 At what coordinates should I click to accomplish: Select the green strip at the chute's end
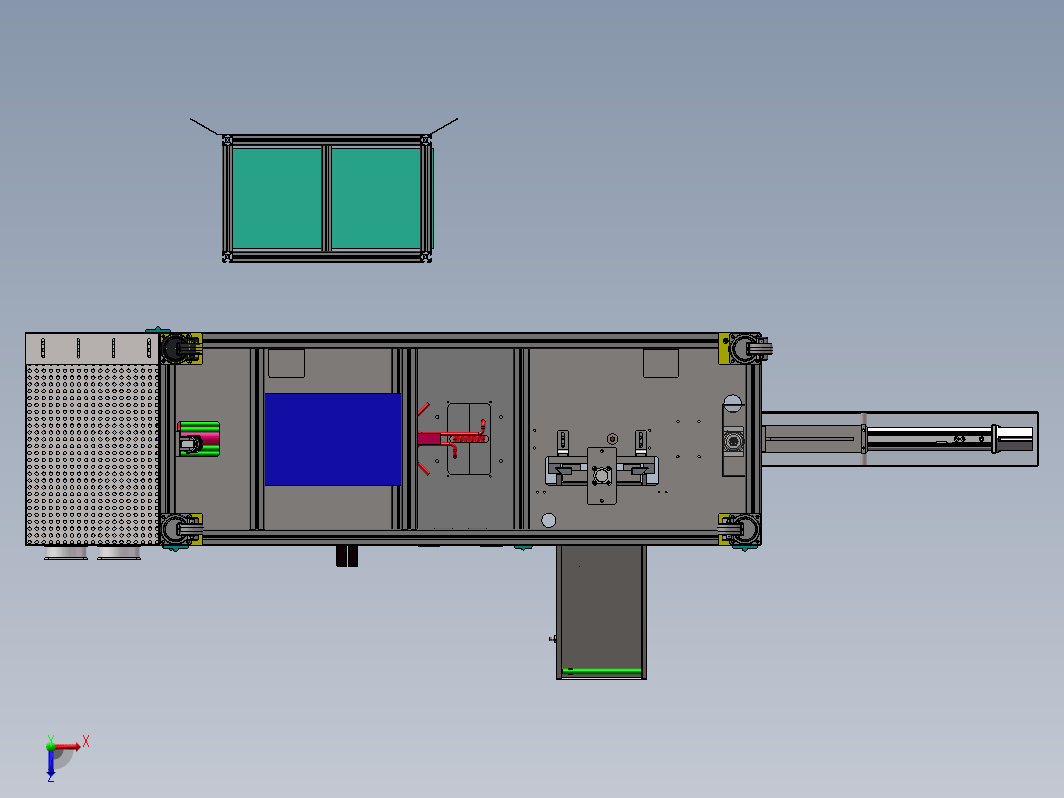click(x=602, y=671)
